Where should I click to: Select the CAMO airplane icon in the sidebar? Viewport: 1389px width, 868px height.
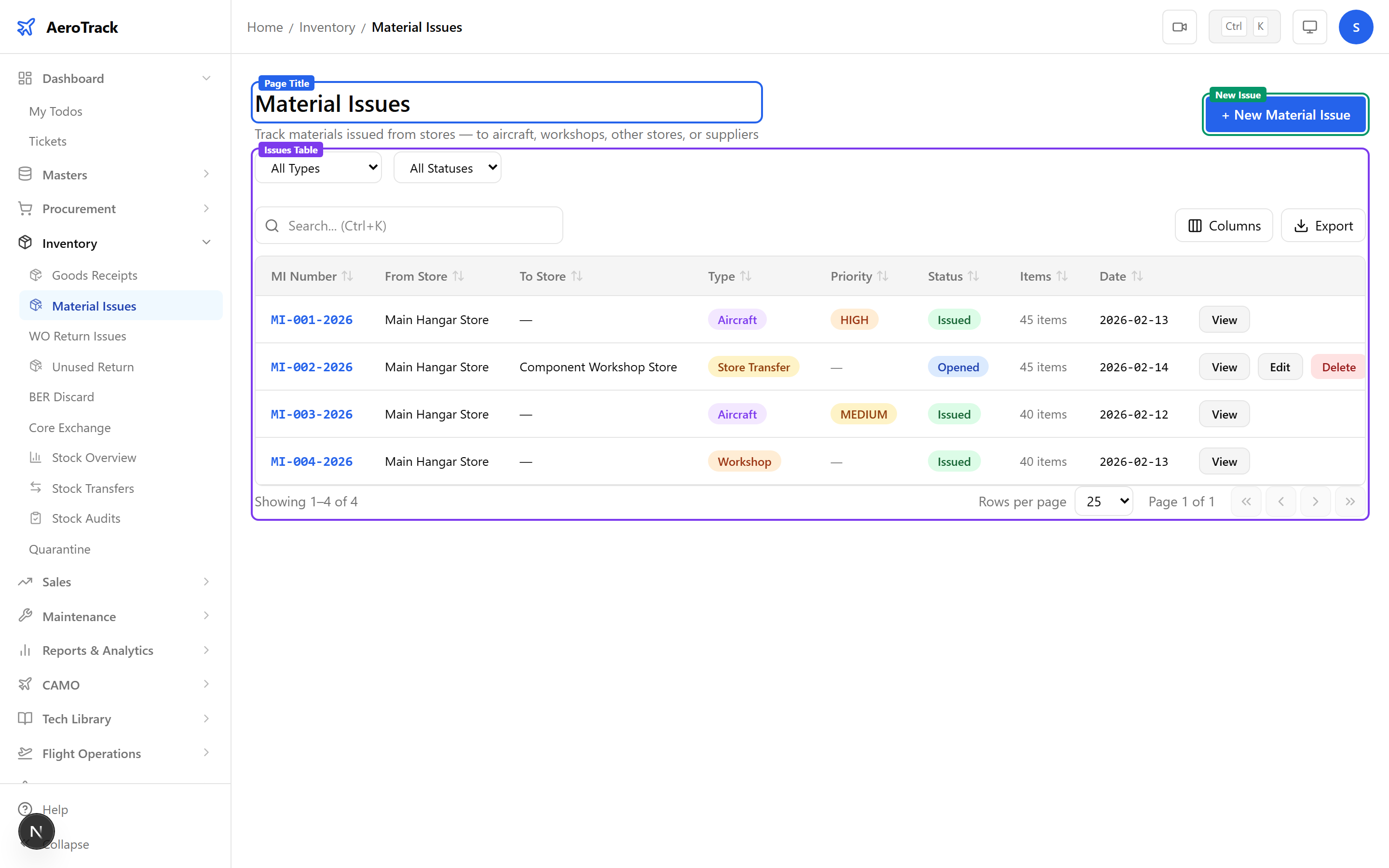25,684
